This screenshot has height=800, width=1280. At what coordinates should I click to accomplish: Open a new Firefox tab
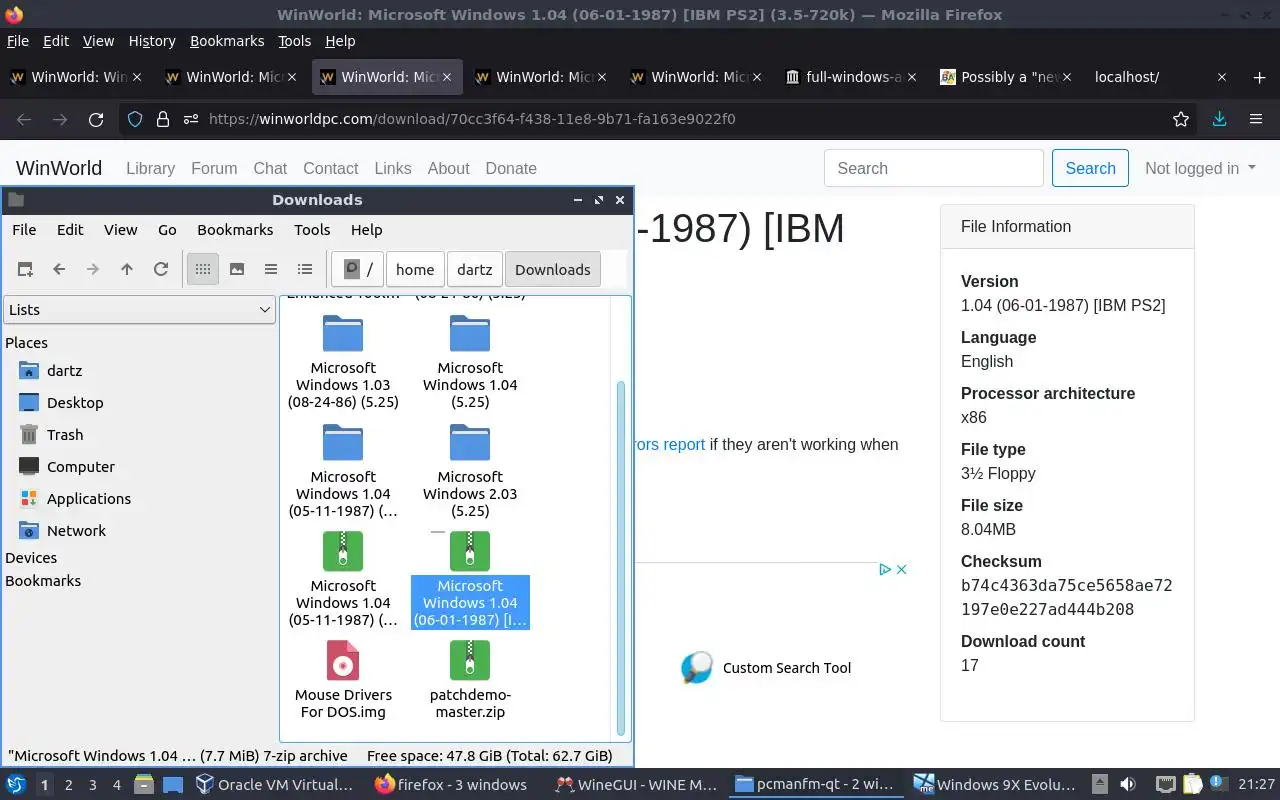click(1259, 77)
